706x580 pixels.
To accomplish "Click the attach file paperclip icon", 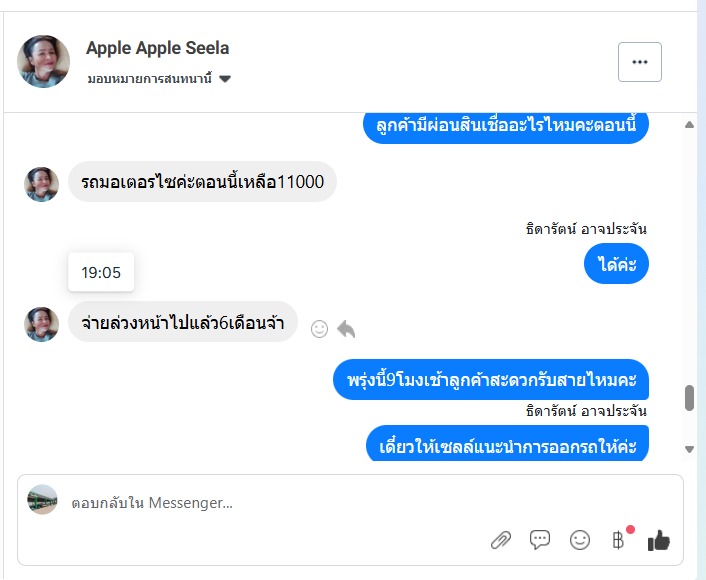I will coord(500,540).
